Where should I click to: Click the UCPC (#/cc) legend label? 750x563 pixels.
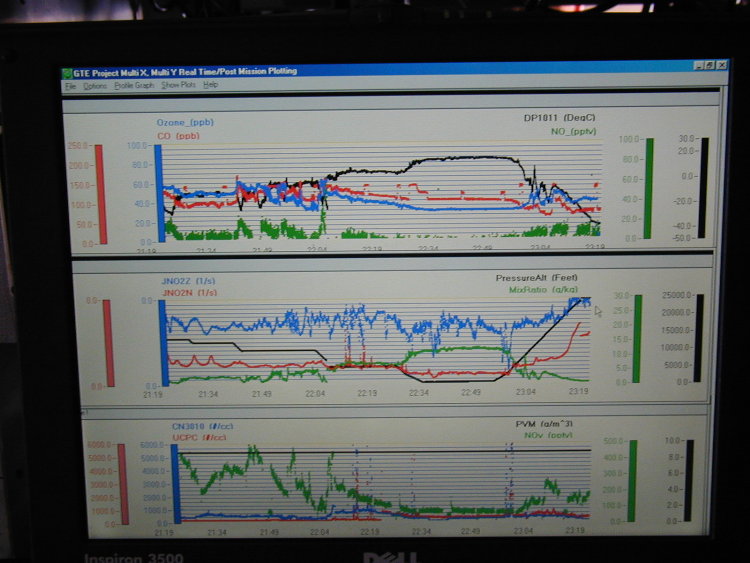(199, 438)
